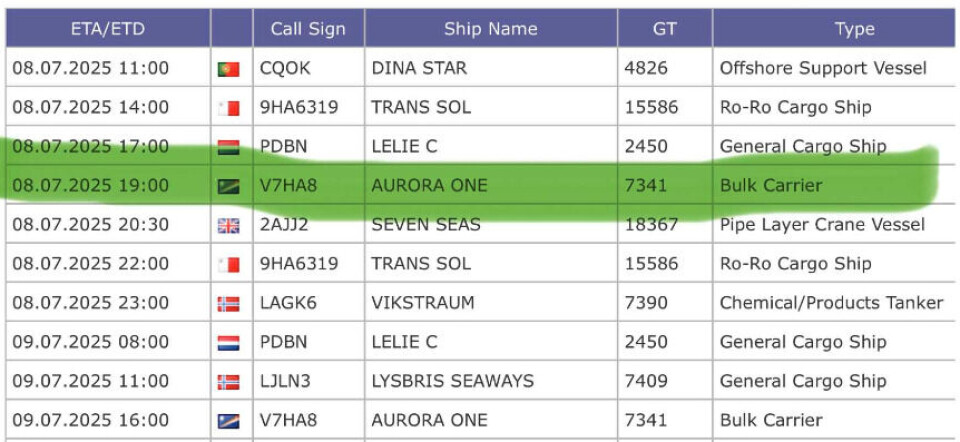960x442 pixels.
Task: Click the Marshall Islands flag in the 16:00 AURORA ONE row
Action: (x=228, y=421)
